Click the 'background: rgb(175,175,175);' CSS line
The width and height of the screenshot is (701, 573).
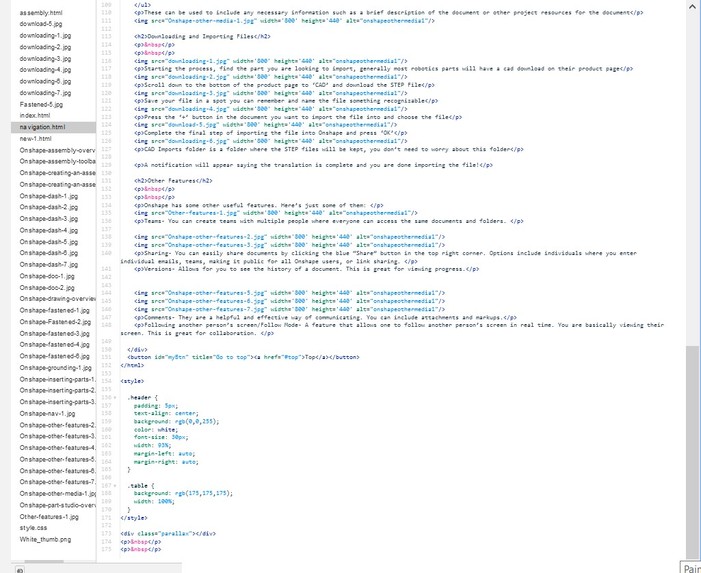[183, 493]
